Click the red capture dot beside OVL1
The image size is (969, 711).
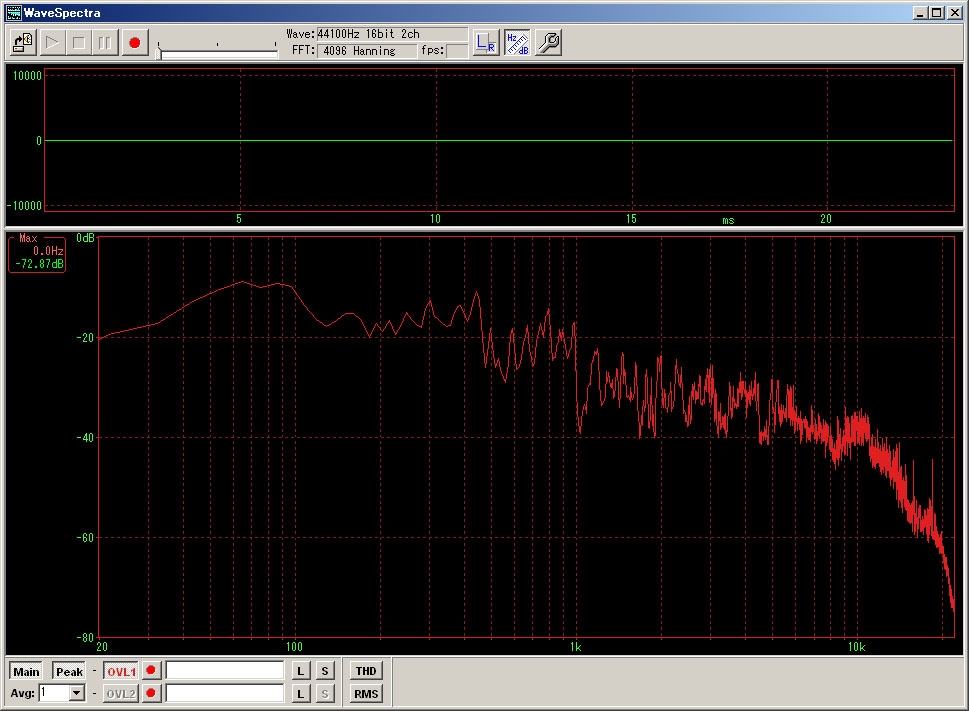pyautogui.click(x=151, y=670)
